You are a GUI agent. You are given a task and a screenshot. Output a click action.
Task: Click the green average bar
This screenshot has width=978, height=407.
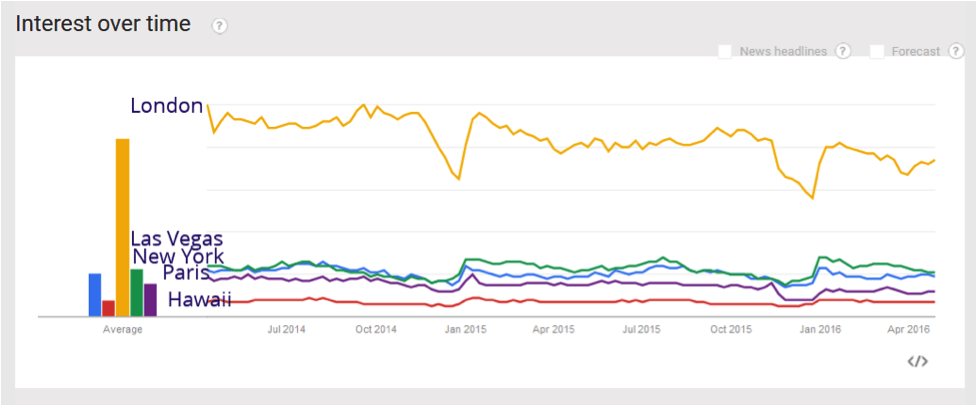[136, 292]
